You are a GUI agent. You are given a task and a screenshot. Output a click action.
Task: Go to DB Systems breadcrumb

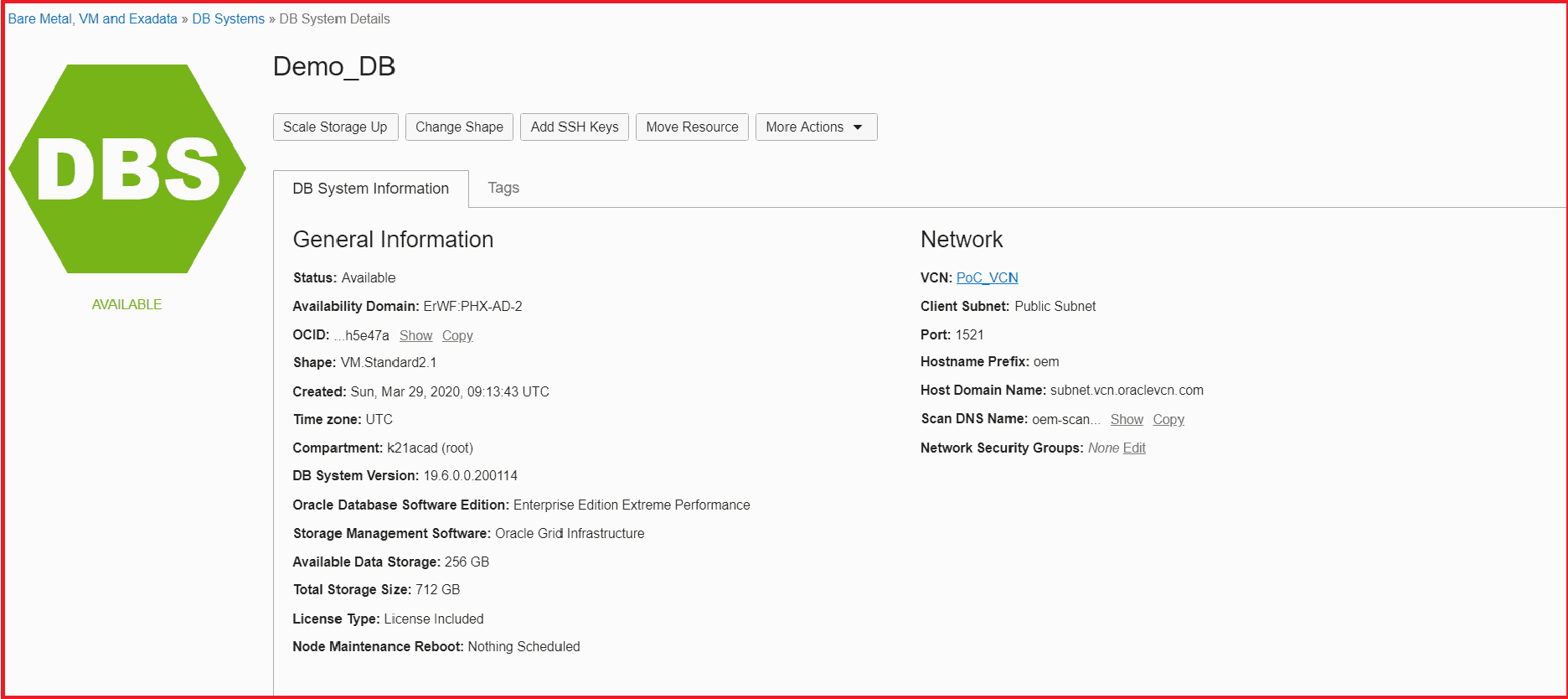pos(228,18)
